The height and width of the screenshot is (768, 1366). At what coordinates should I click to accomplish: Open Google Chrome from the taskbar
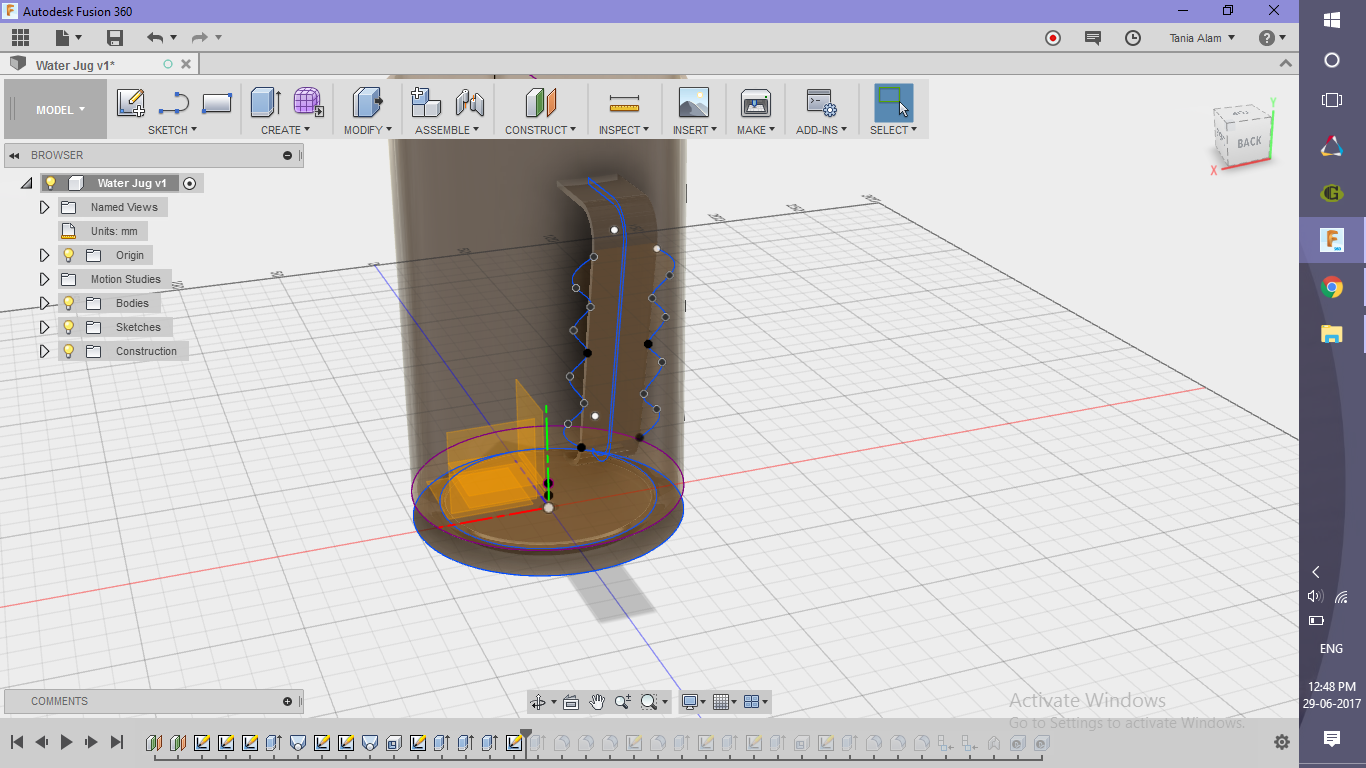tap(1332, 288)
